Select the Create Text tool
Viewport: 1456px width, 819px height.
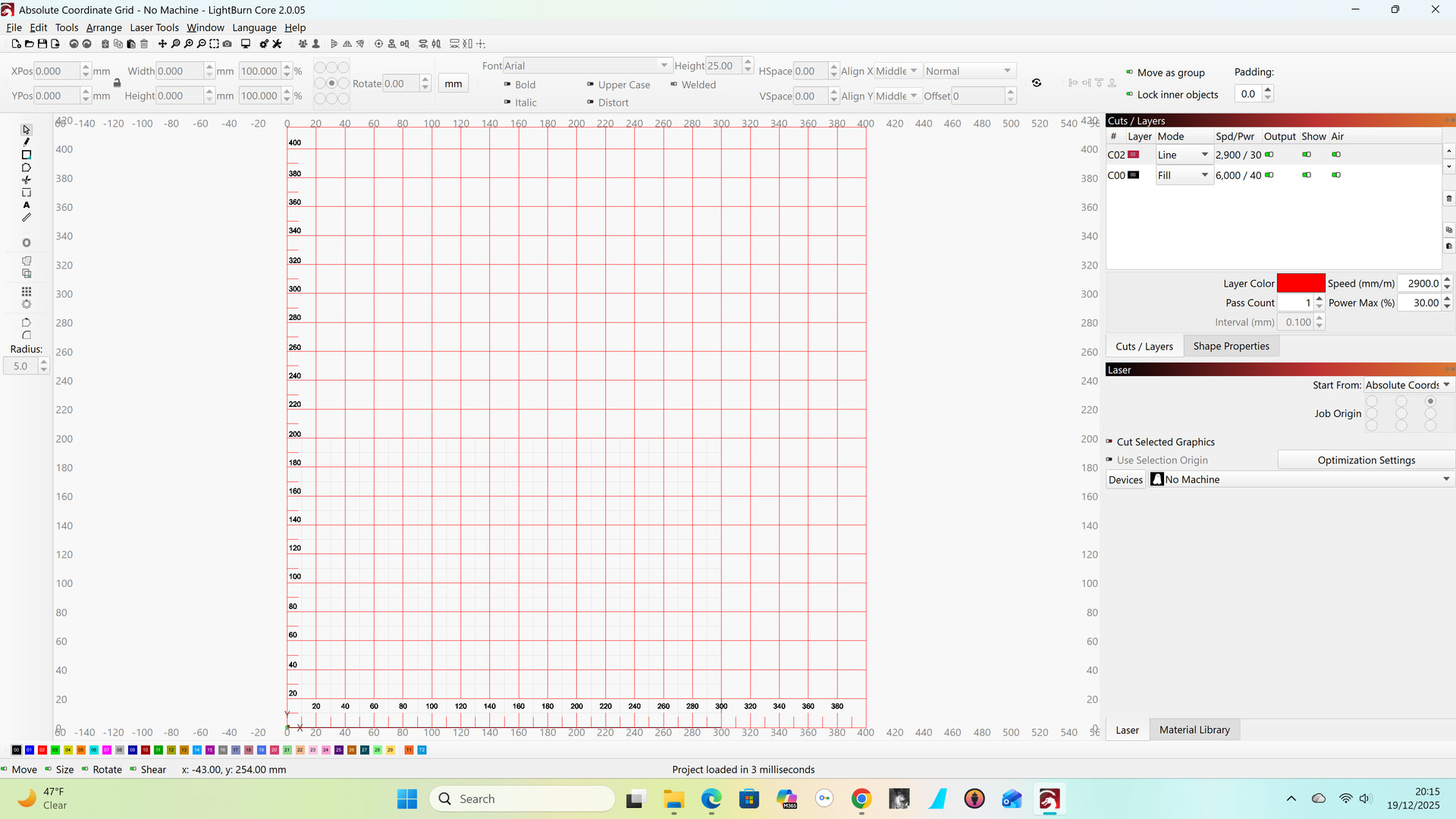click(27, 205)
